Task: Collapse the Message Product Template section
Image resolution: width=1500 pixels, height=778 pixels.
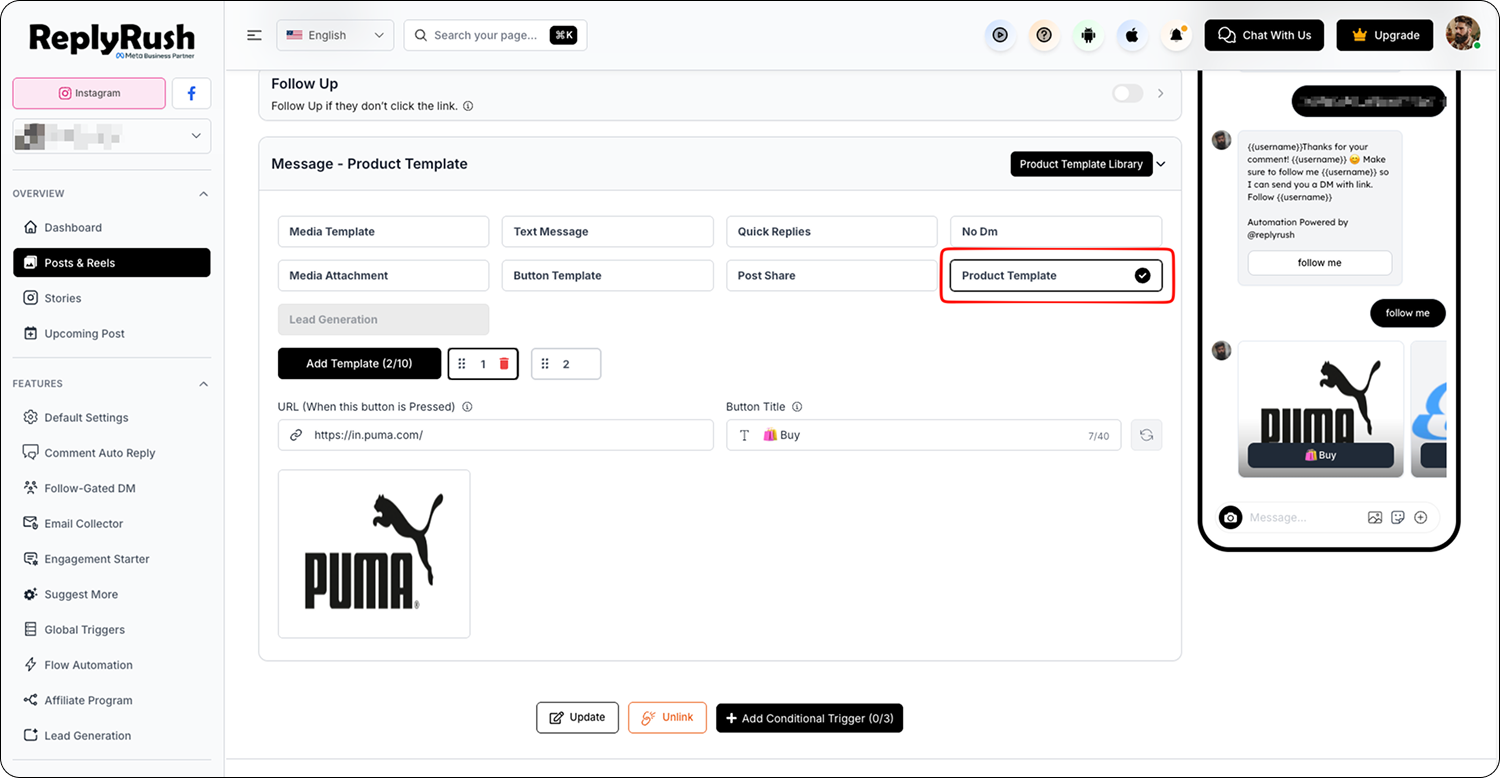Action: [x=1161, y=164]
